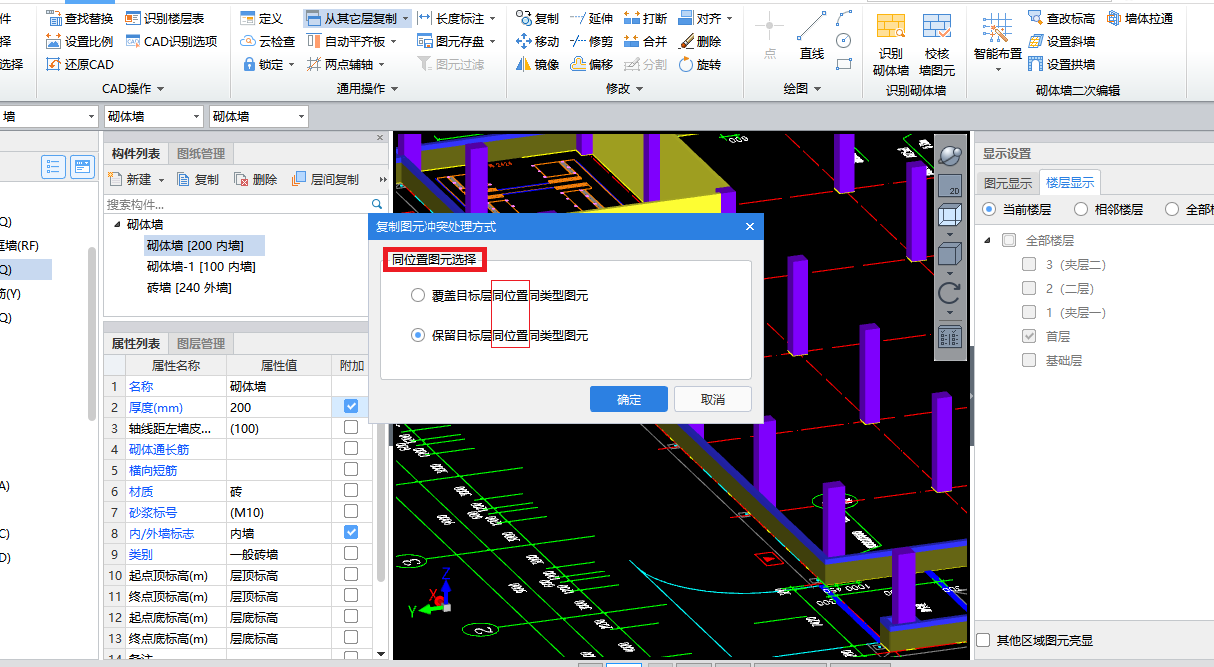Click 厚度(mm) property name link

pyautogui.click(x=156, y=407)
